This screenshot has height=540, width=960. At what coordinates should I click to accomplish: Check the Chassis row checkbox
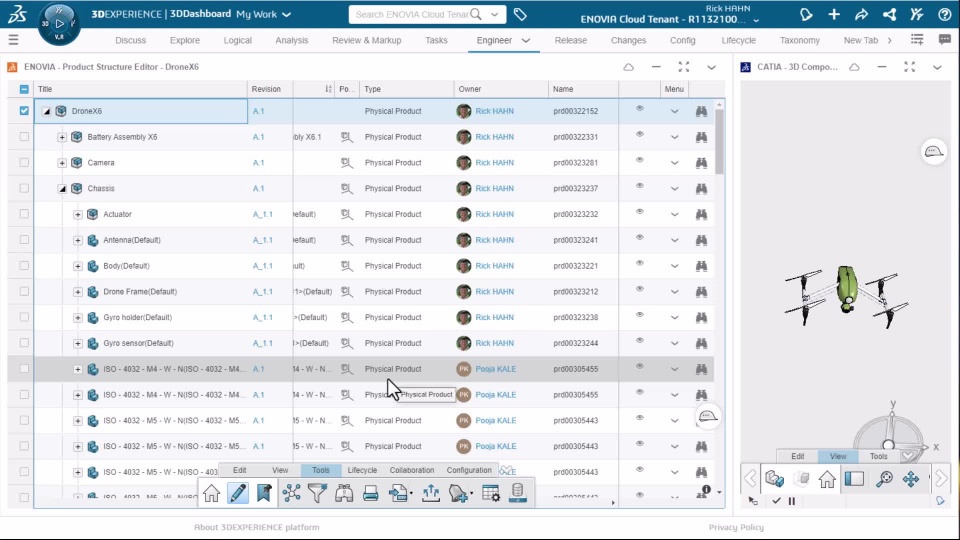click(24, 188)
